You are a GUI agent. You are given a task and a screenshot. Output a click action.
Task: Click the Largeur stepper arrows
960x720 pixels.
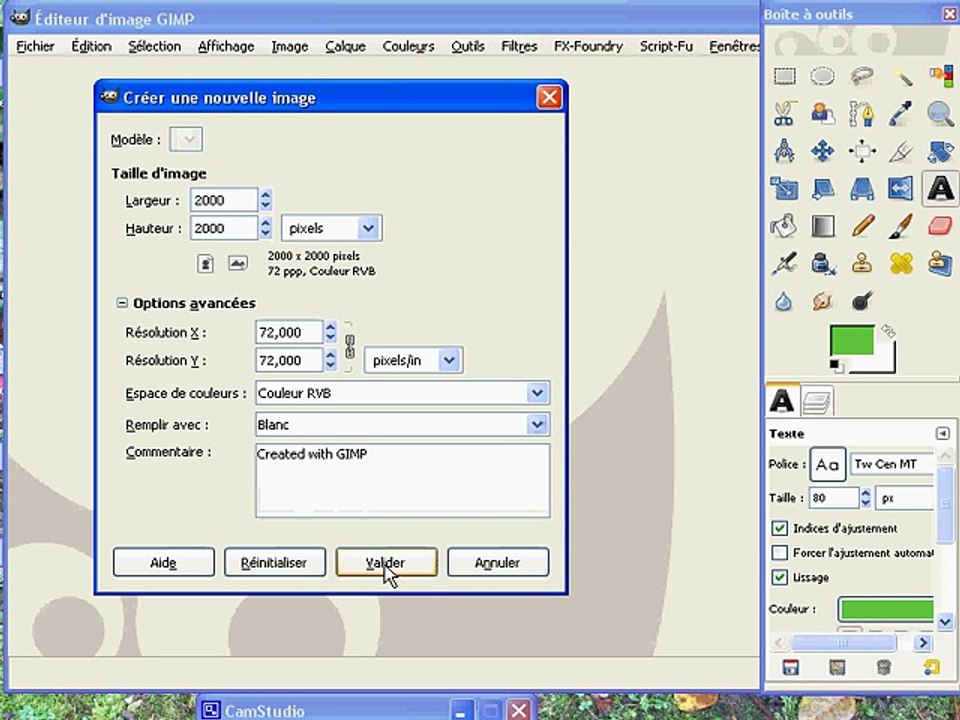coord(265,200)
